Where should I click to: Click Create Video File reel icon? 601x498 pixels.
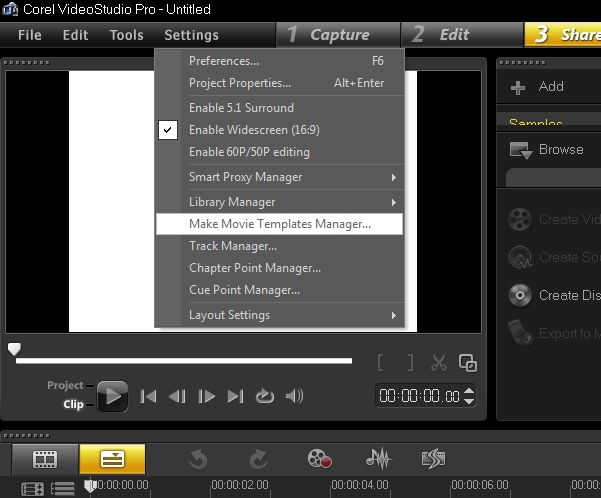click(520, 219)
